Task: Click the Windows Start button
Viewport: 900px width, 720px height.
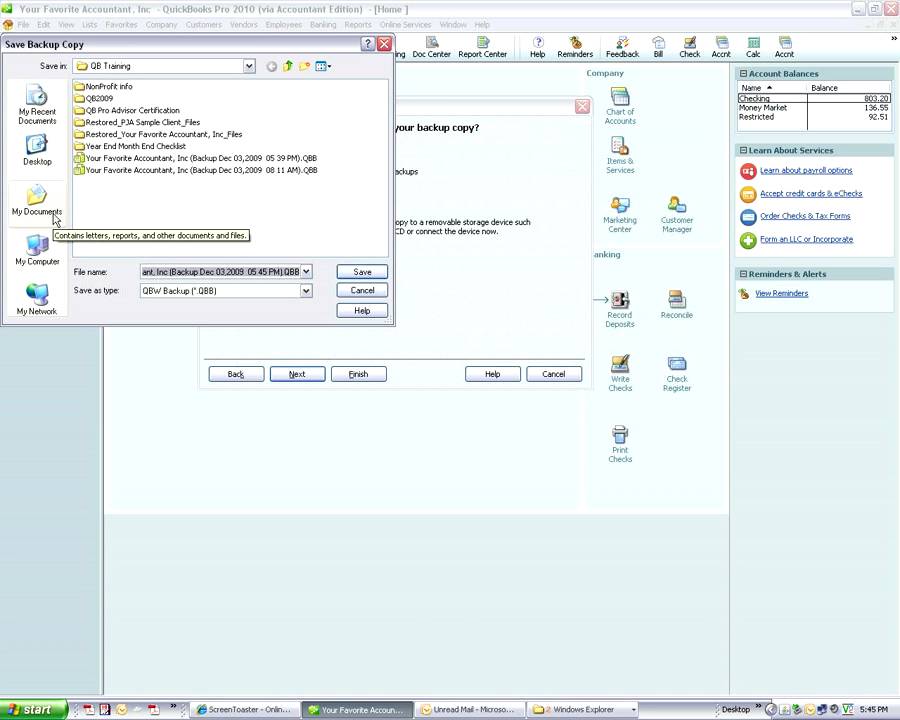Action: 33,710
